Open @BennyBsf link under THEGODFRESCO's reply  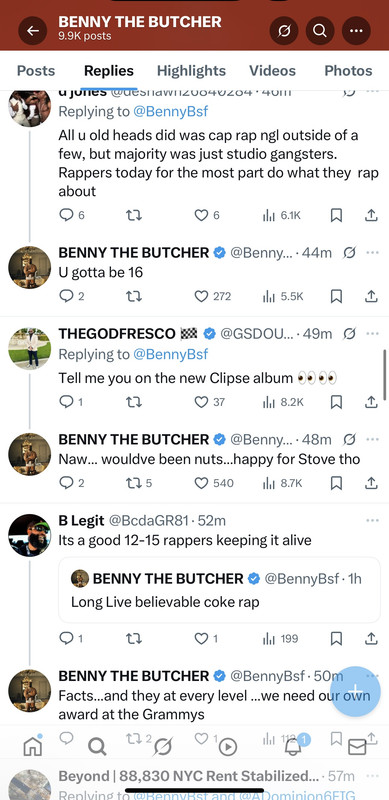[171, 354]
